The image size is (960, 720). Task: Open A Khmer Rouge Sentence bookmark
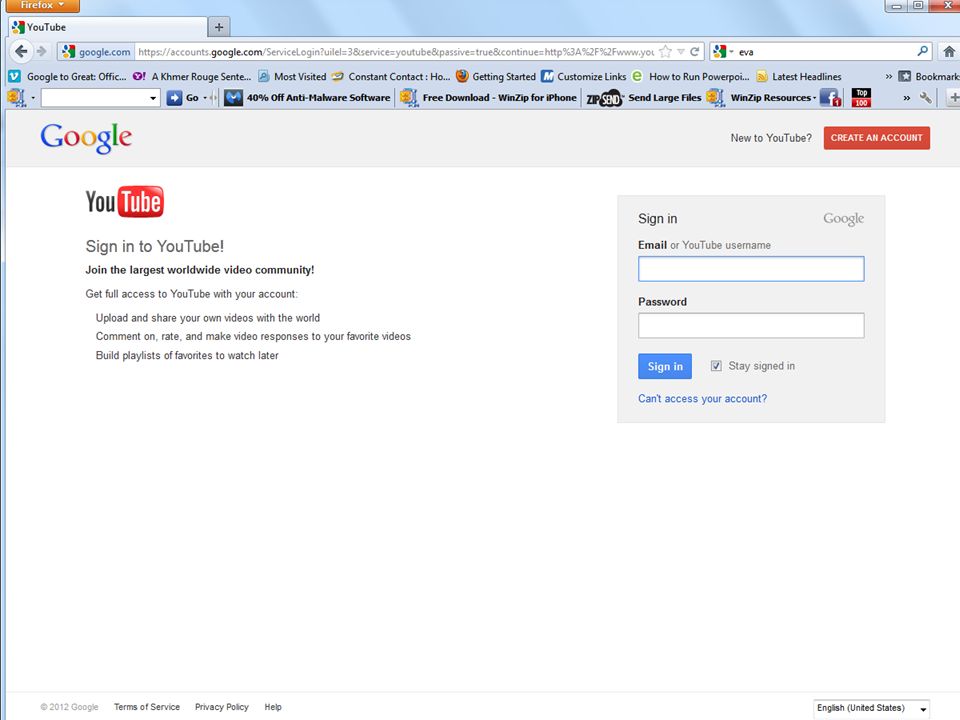192,77
